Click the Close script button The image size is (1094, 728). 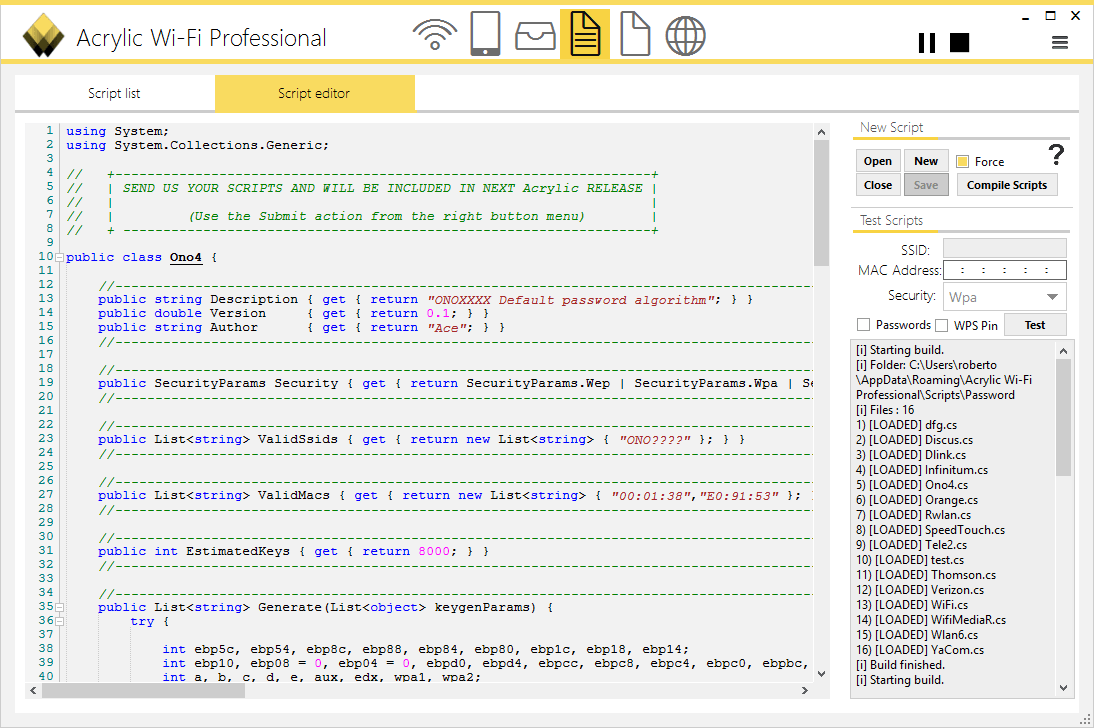(x=878, y=185)
